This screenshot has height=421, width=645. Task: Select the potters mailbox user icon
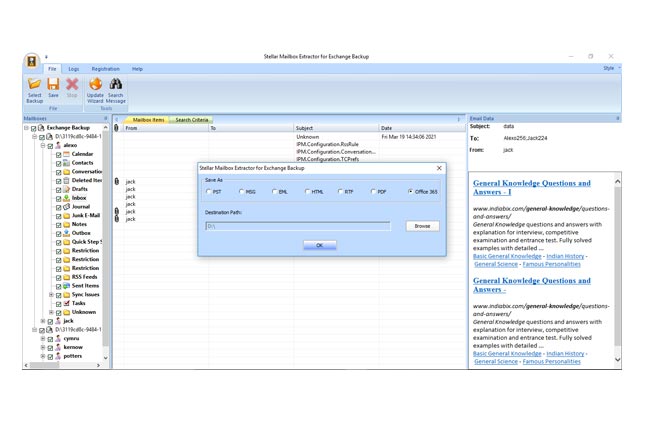click(x=58, y=356)
